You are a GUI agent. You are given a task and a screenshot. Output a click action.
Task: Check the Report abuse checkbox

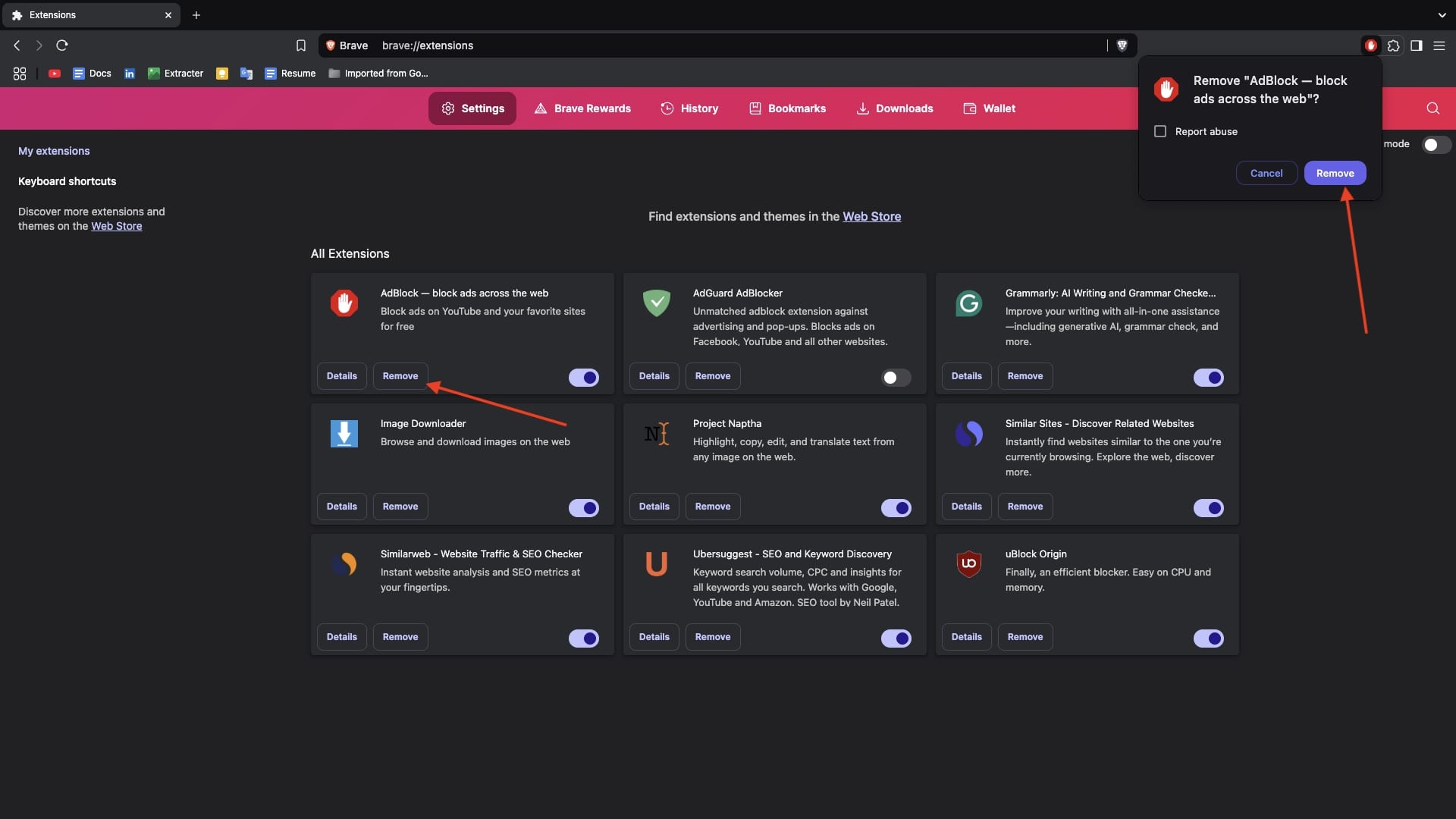[1160, 131]
